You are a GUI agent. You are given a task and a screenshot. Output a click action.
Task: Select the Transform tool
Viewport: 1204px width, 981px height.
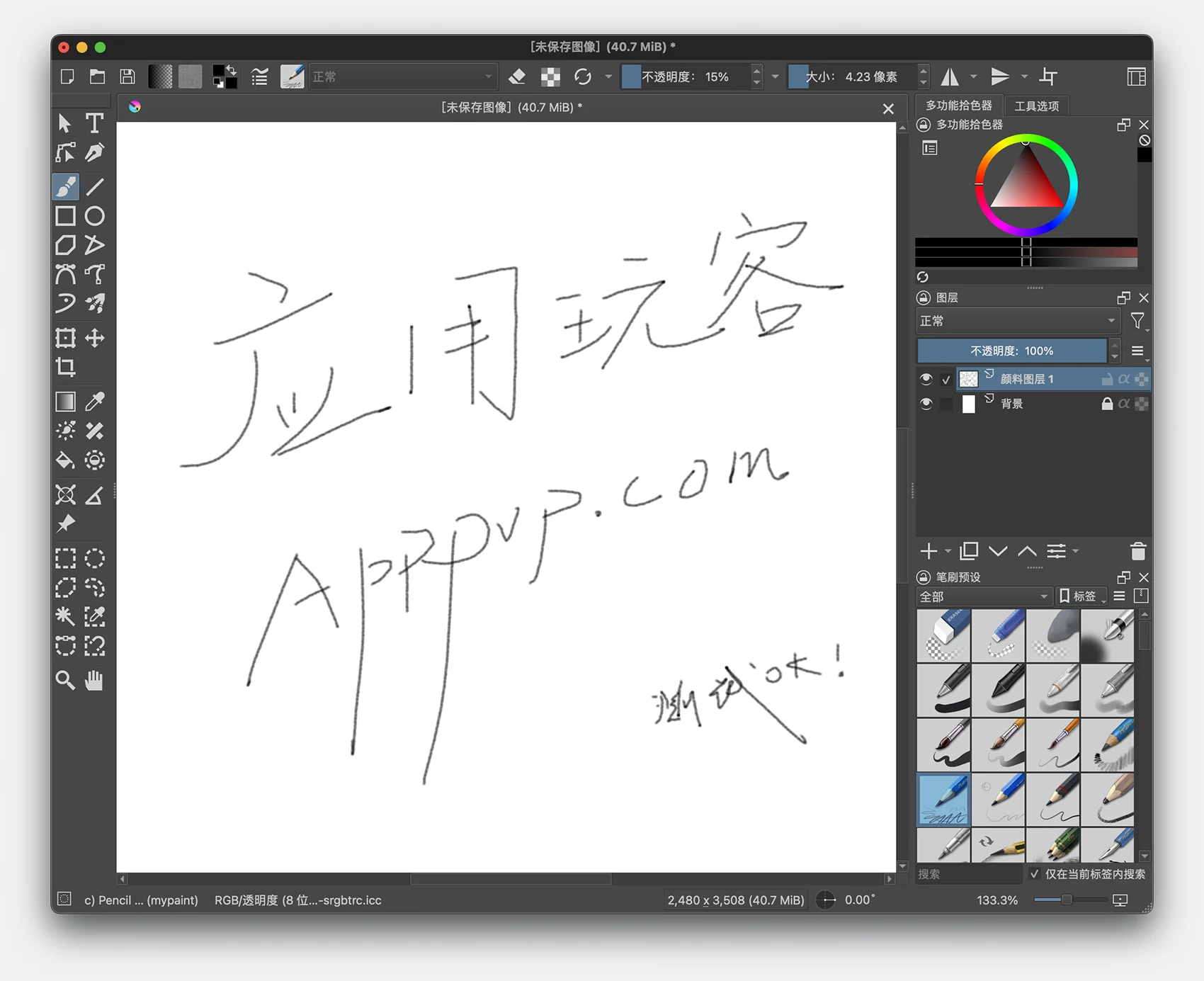[x=66, y=338]
